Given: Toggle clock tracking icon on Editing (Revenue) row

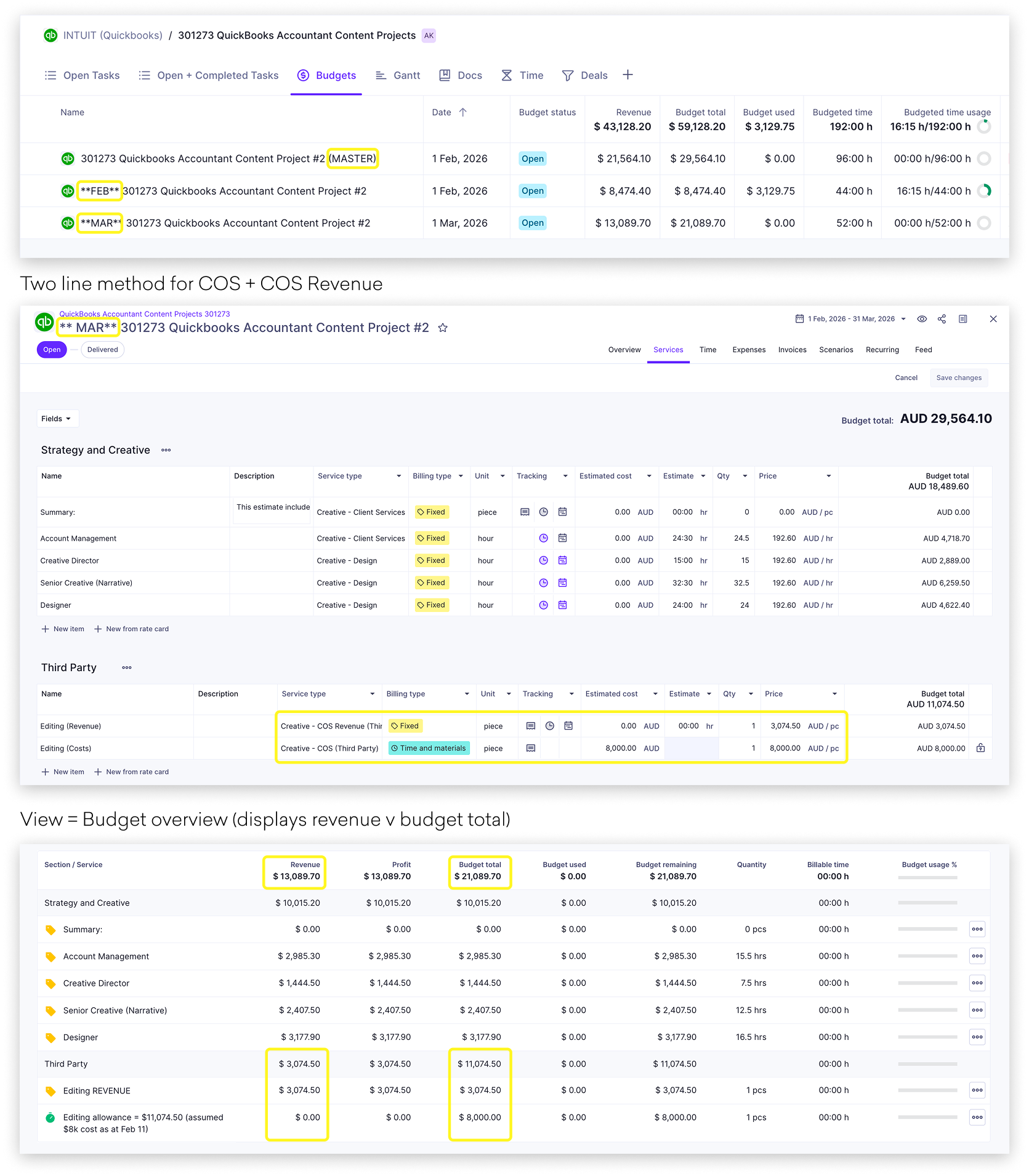Looking at the screenshot, I should pos(550,727).
